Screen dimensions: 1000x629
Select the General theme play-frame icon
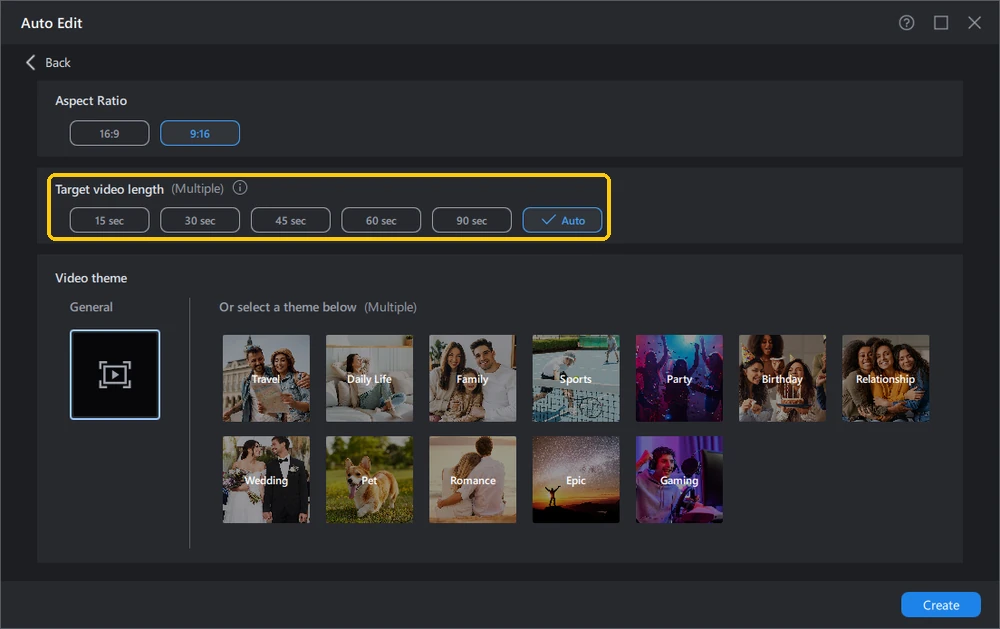(x=115, y=374)
